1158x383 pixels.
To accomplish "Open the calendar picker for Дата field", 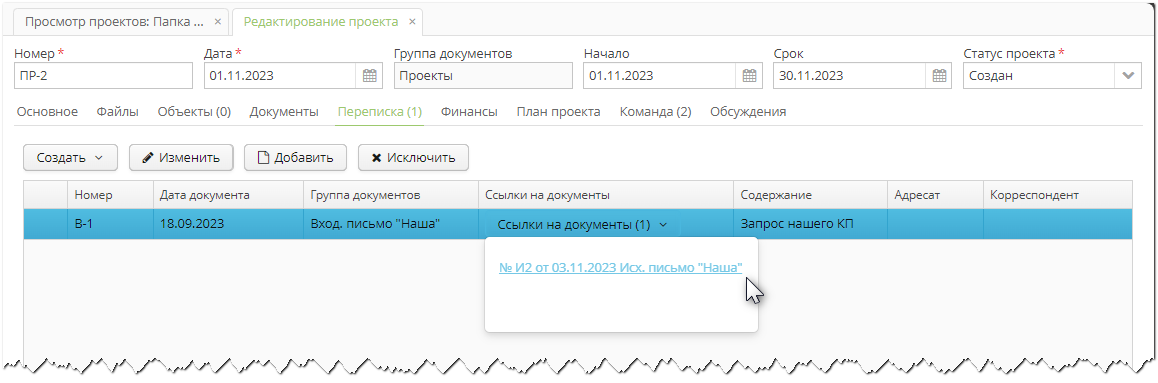I will [370, 75].
